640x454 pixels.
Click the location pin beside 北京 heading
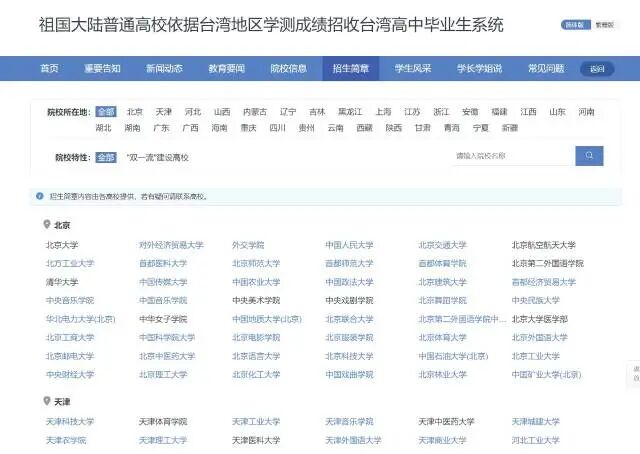(47, 224)
